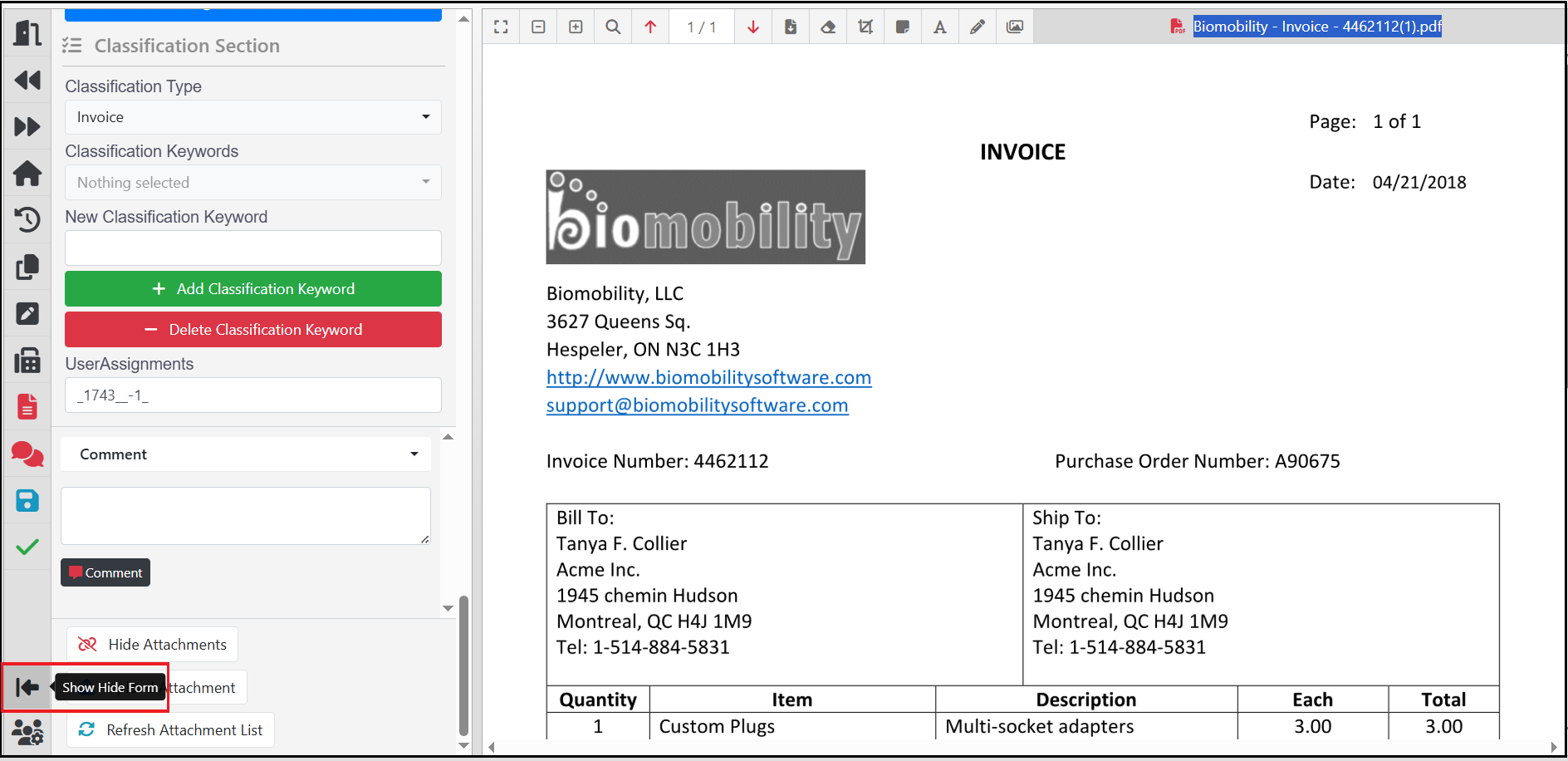Image resolution: width=1568 pixels, height=761 pixels.
Task: Click the green checkmark approve icon
Action: [27, 547]
